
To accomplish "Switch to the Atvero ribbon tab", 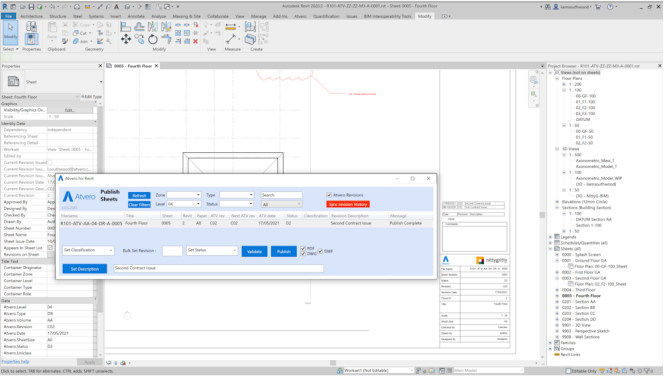I will (x=300, y=16).
